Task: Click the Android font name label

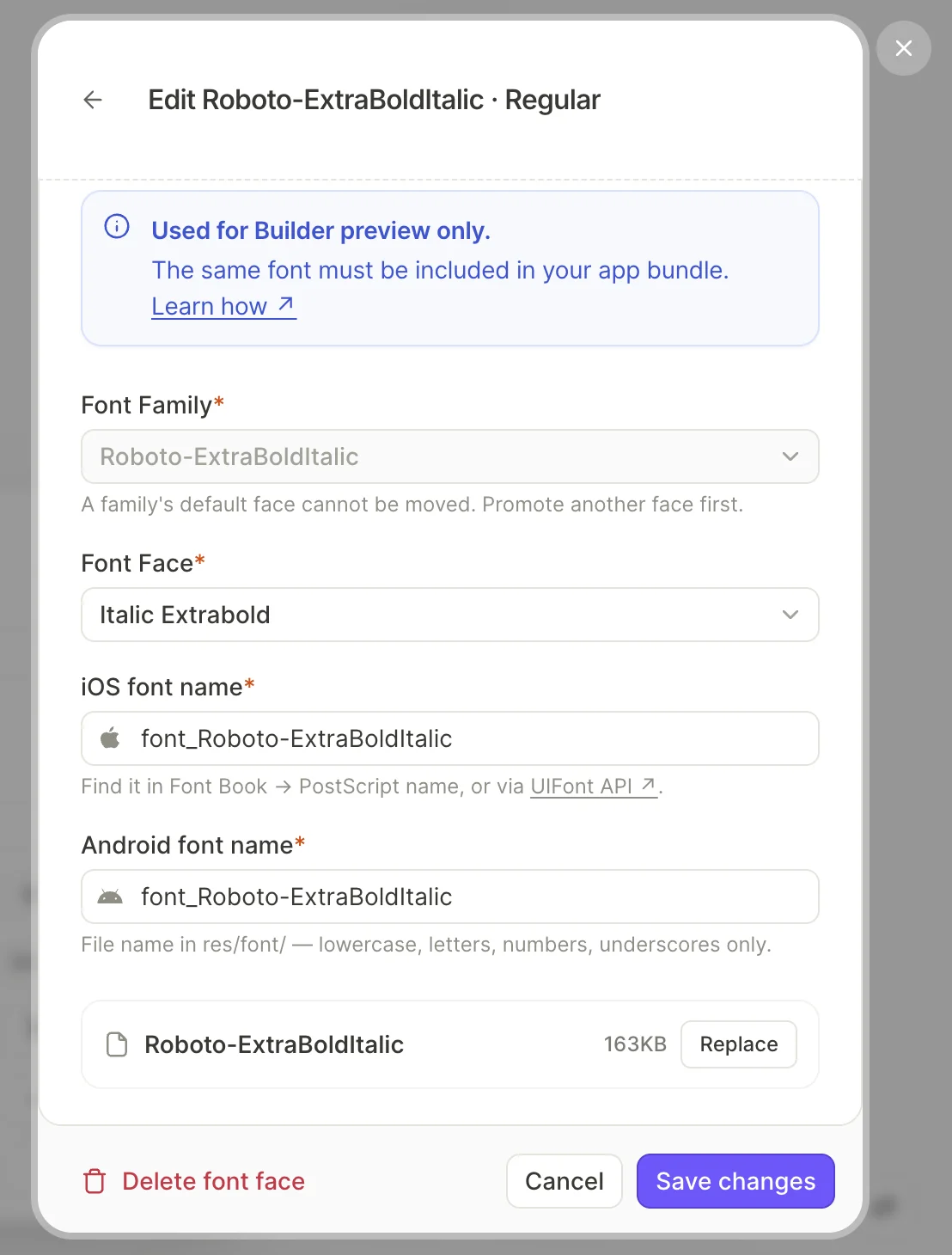Action: [x=193, y=845]
